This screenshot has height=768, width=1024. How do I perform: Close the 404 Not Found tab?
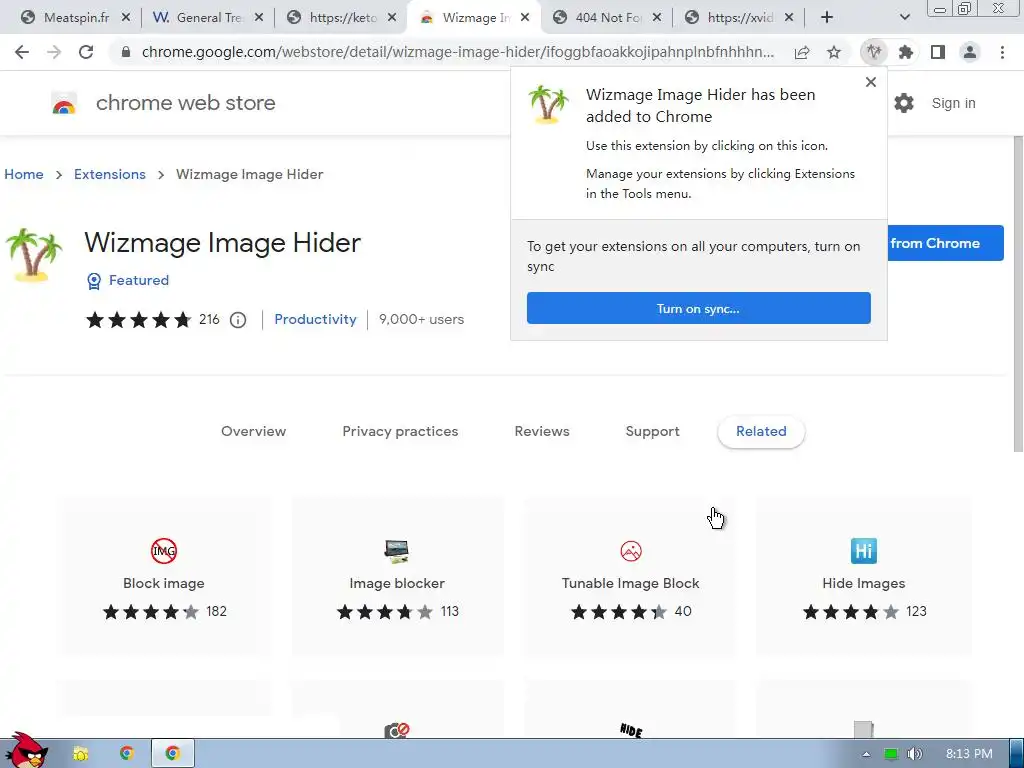[657, 18]
